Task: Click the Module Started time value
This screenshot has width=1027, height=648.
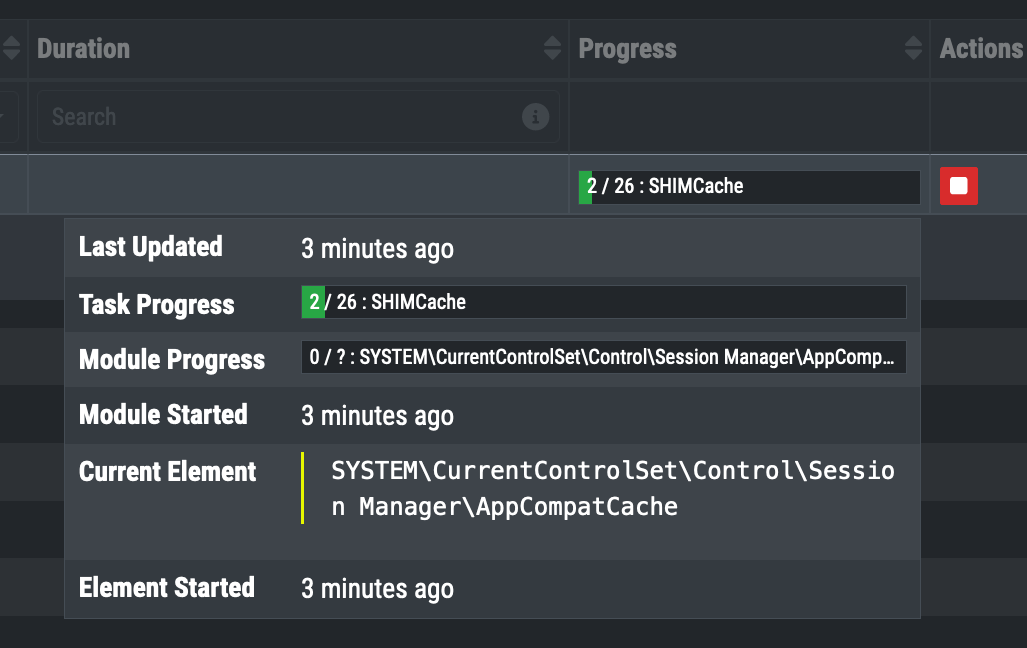Action: point(377,415)
